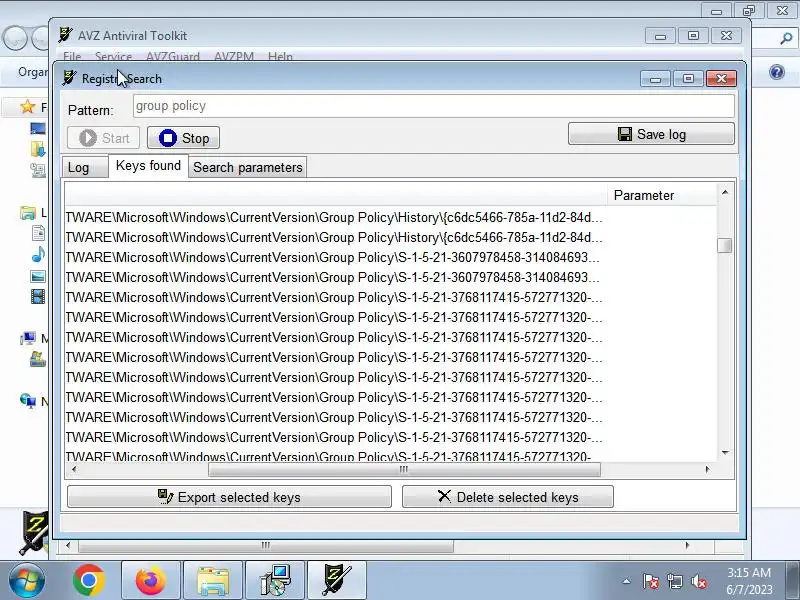Click Pictures icon in Explorer sidebar
Screen dimensions: 800x600
point(38,277)
